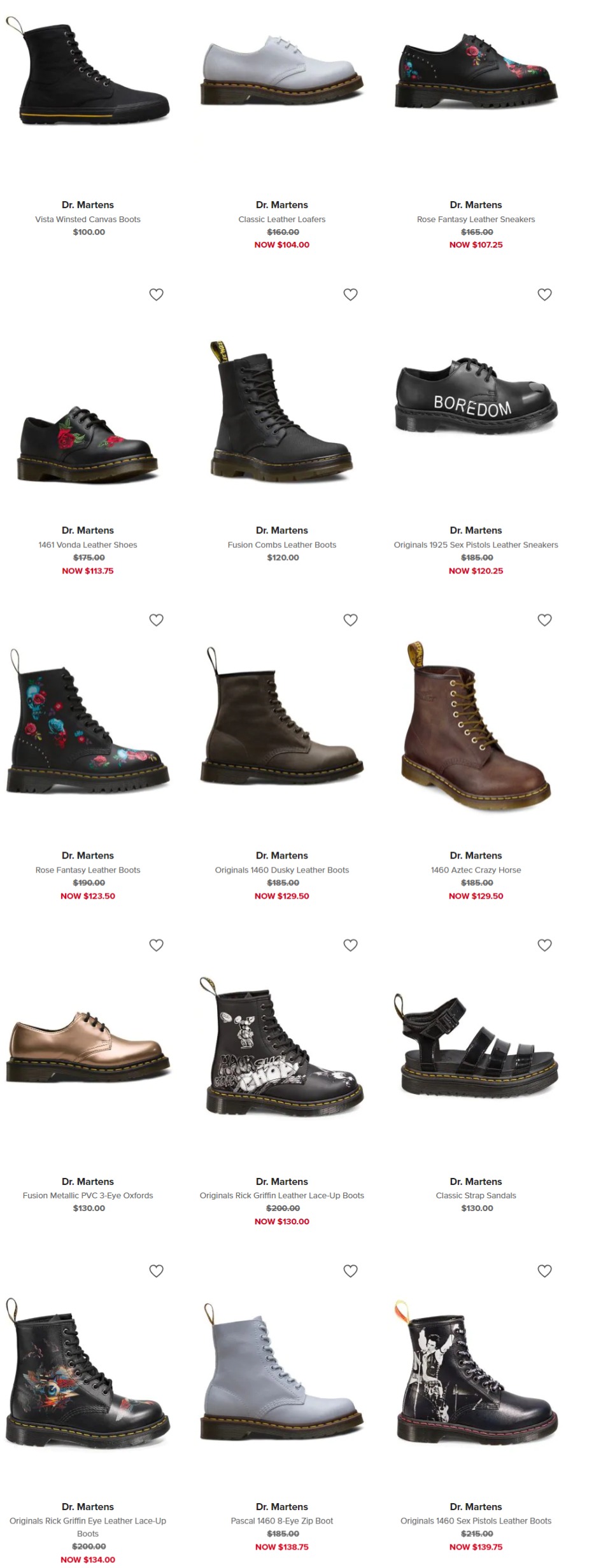Save Originals 1460 Sex Pistols Leather Boots heart
This screenshot has width=615, height=1568.
coord(544,1271)
